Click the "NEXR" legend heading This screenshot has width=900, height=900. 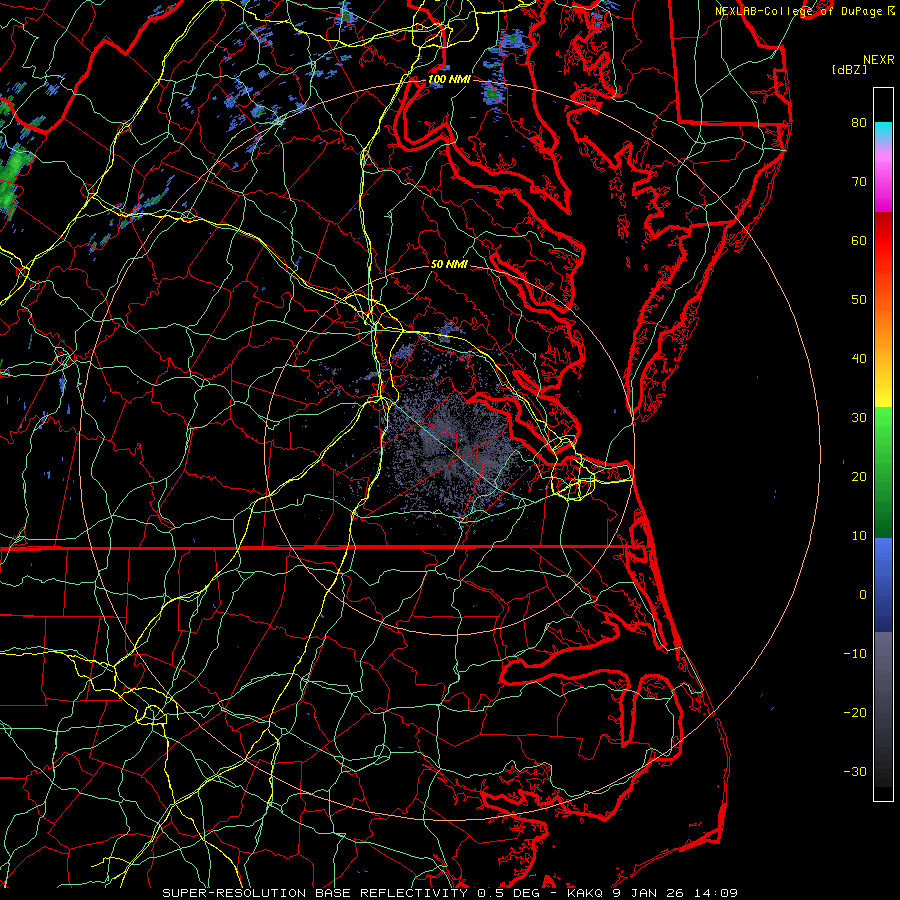[x=879, y=60]
